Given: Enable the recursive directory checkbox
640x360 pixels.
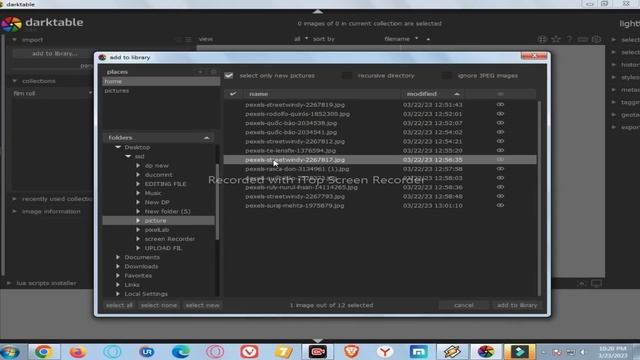Looking at the screenshot, I should (x=347, y=76).
